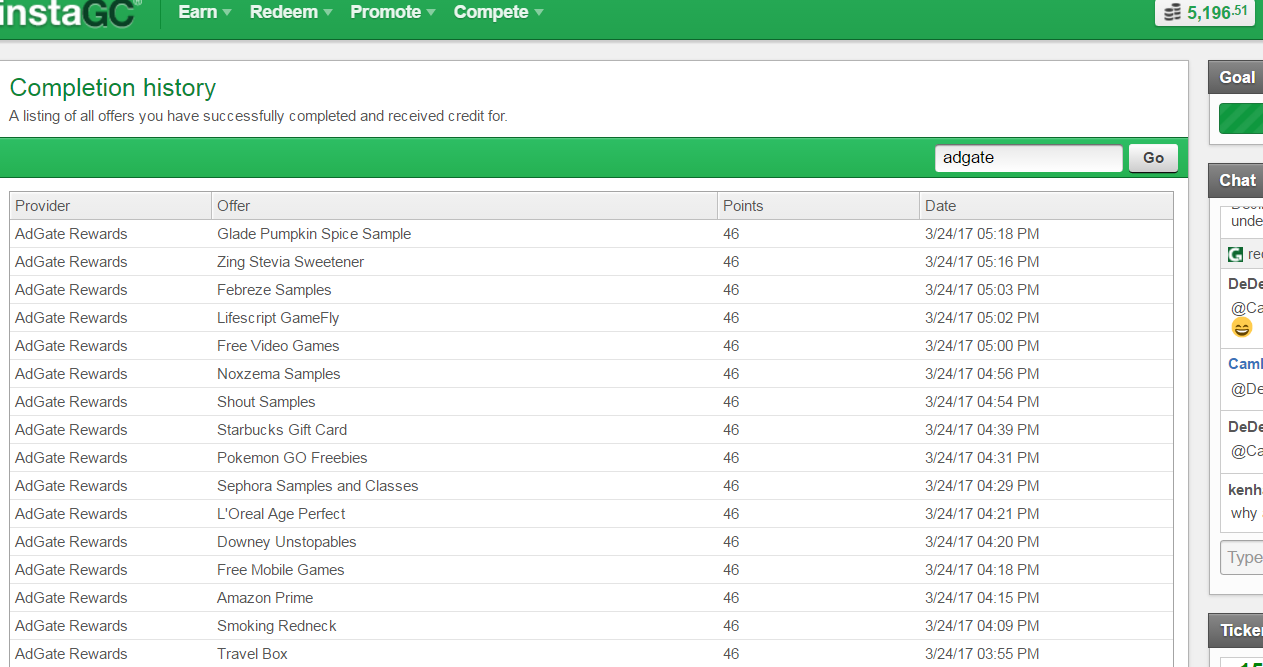Viewport: 1263px width, 667px height.
Task: Click the chat message input box
Action: tap(1242, 557)
